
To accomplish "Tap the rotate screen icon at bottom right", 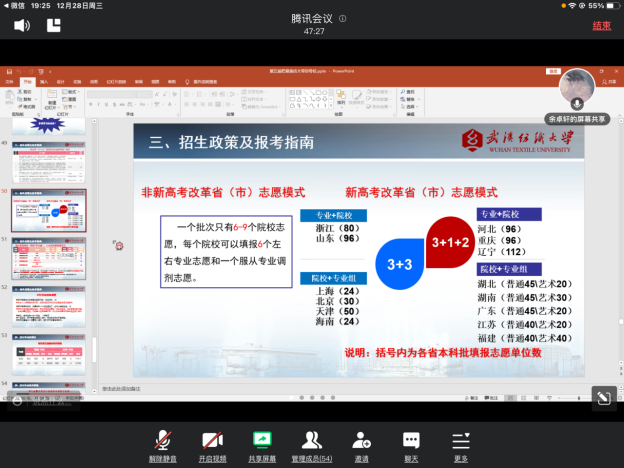I will (x=602, y=398).
